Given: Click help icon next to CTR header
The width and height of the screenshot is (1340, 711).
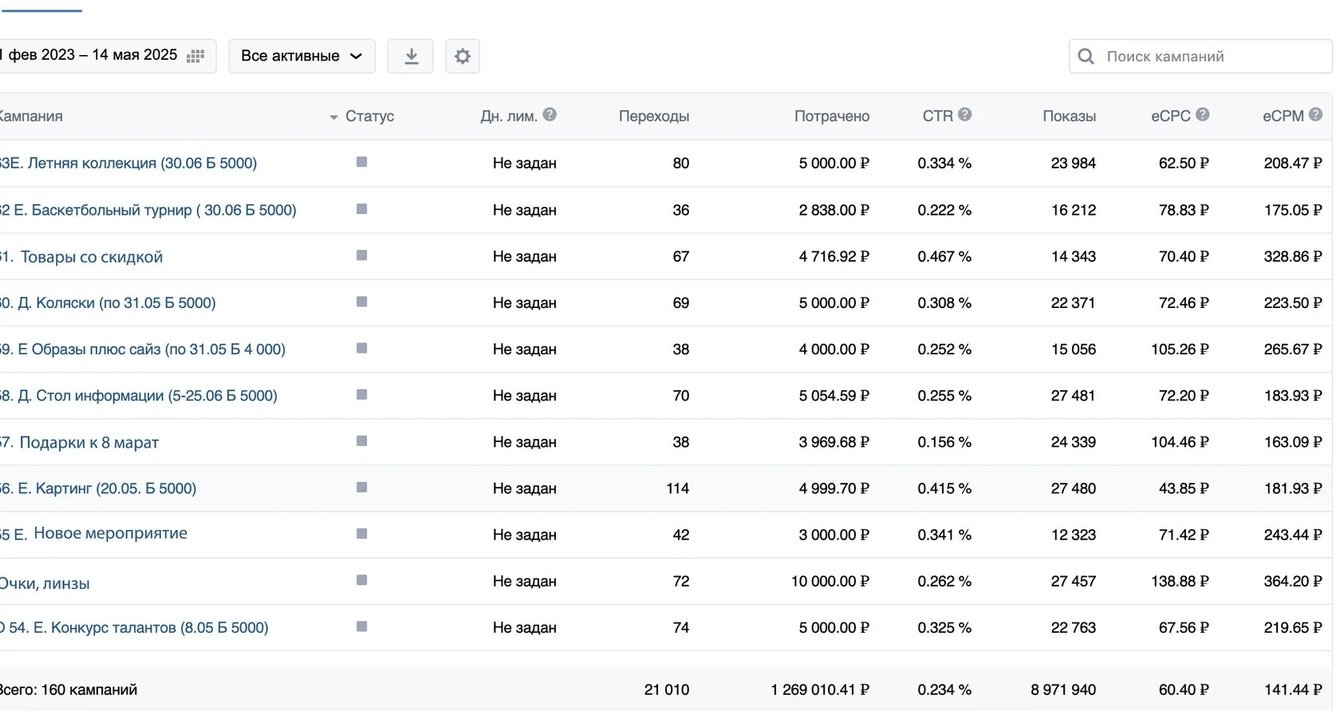Looking at the screenshot, I should pos(965,115).
